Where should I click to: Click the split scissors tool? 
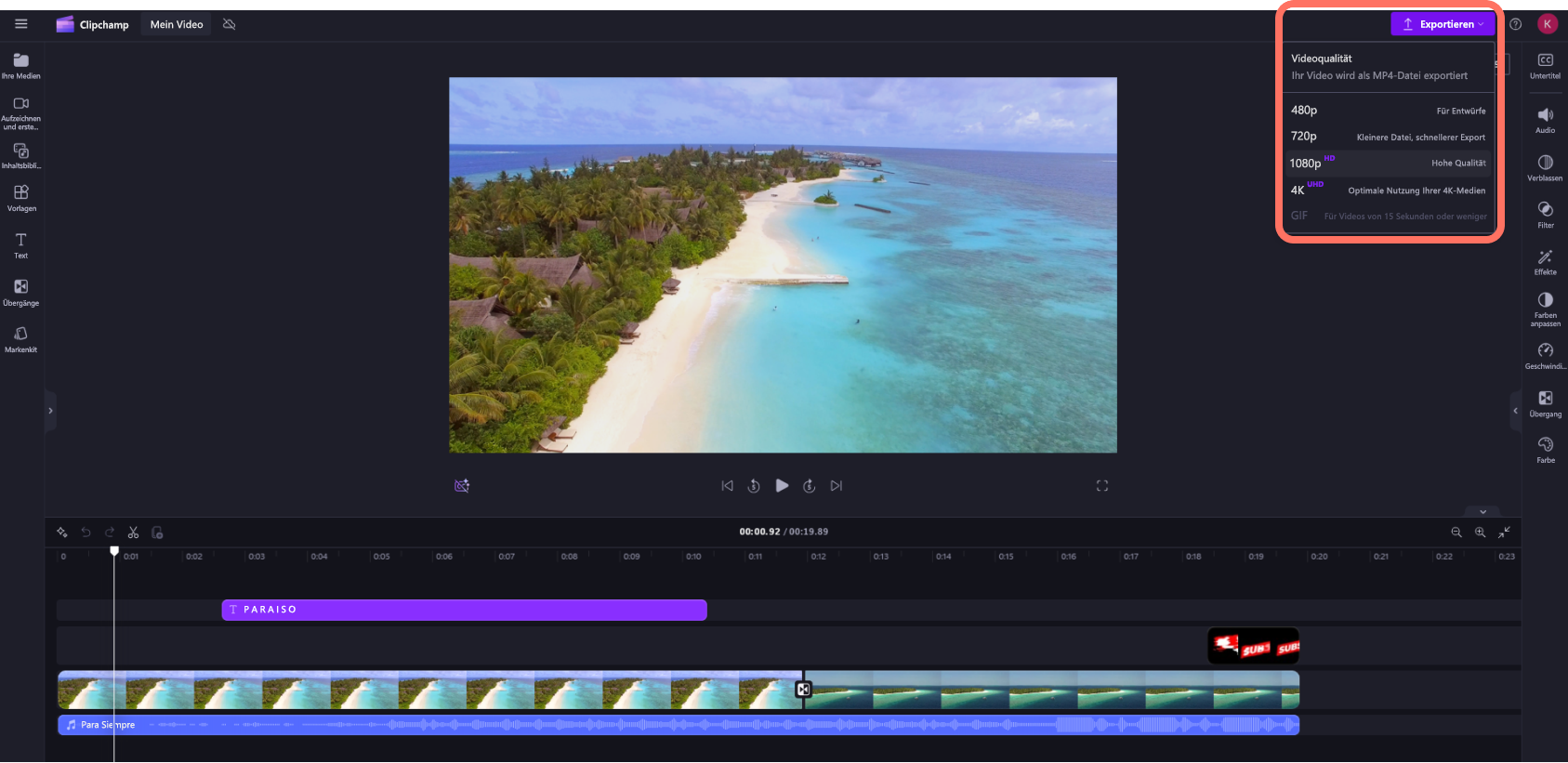pyautogui.click(x=133, y=533)
